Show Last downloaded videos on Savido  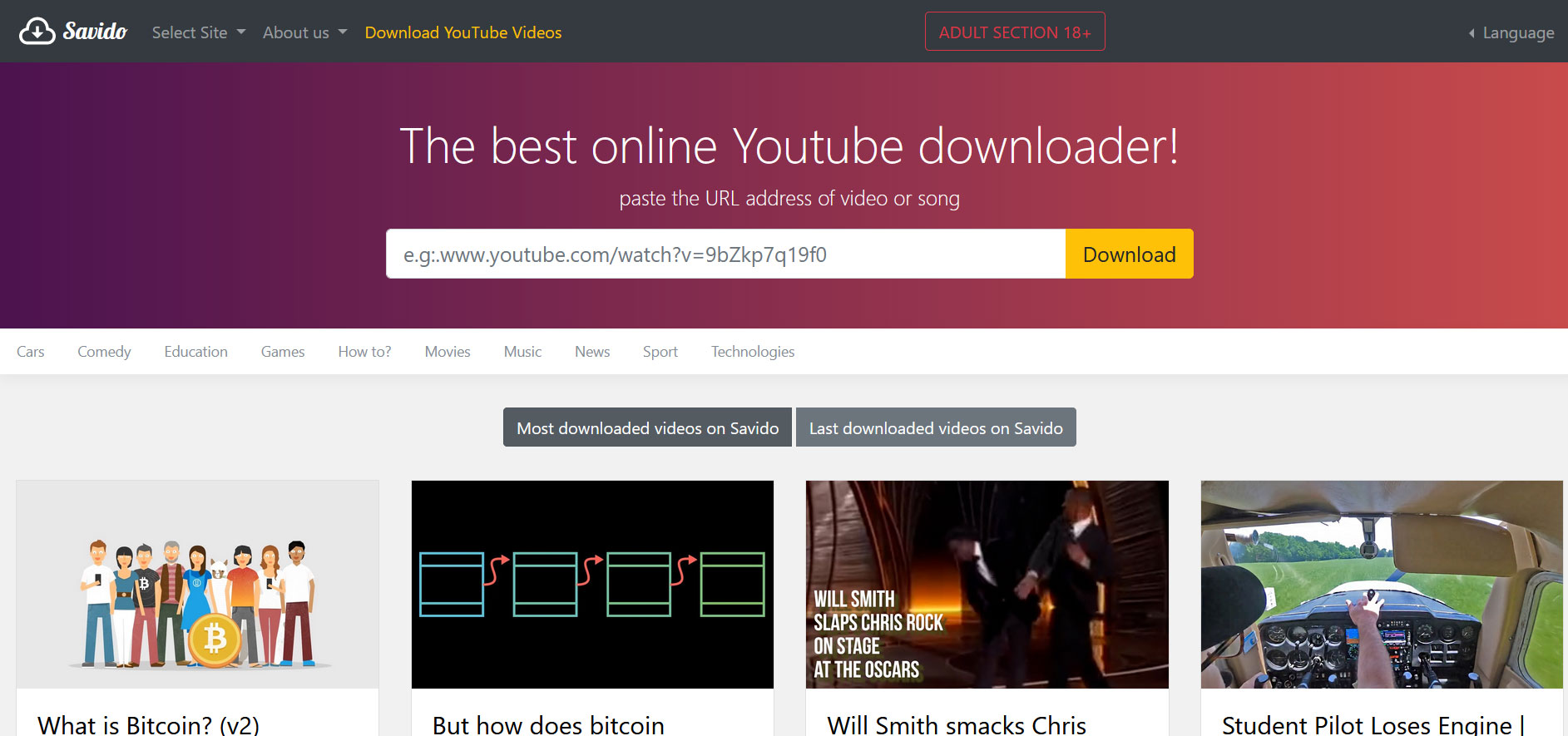(x=936, y=427)
